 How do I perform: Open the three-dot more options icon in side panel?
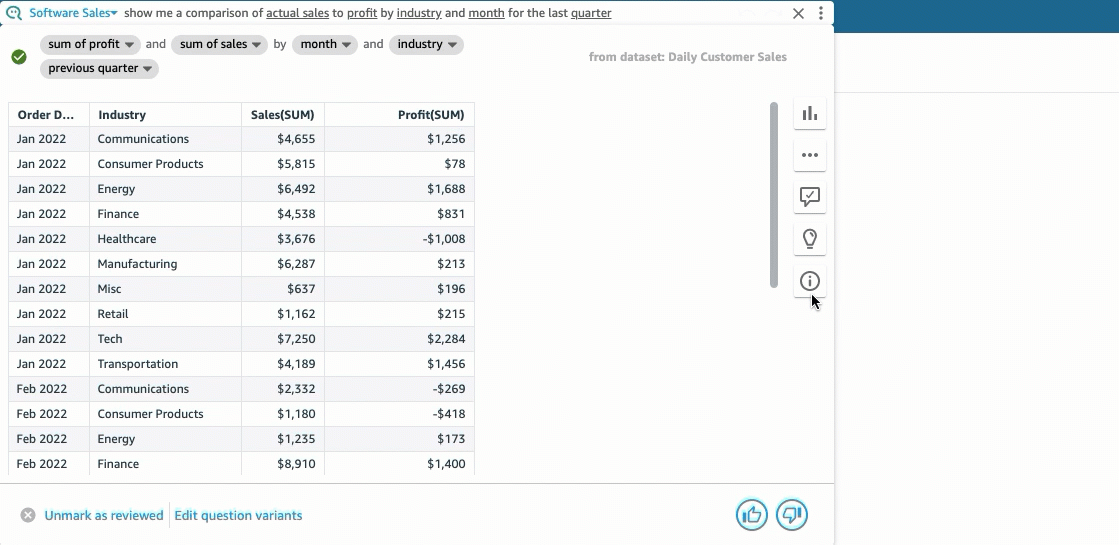pyautogui.click(x=809, y=155)
